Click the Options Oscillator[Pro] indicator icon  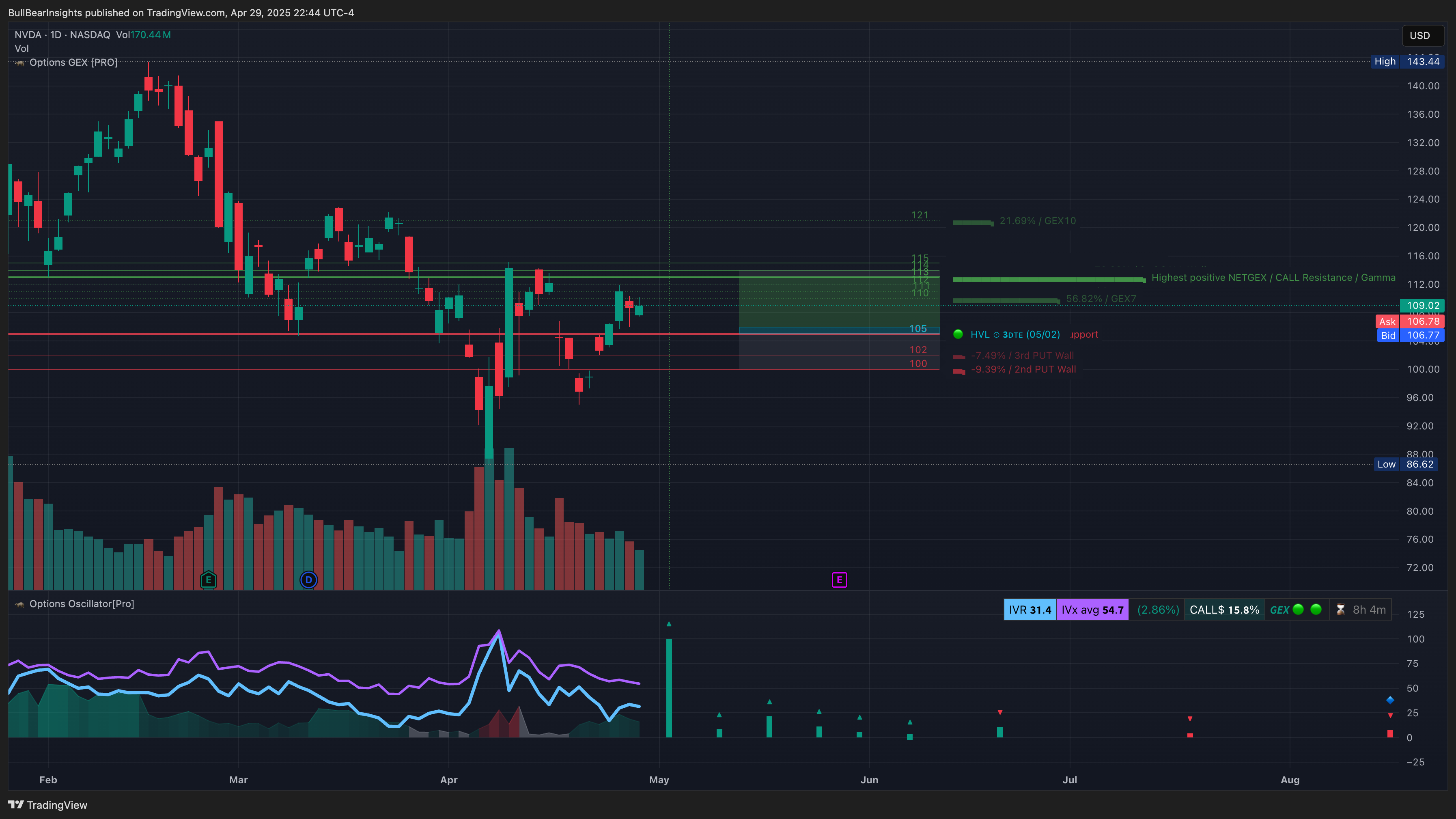point(20,604)
